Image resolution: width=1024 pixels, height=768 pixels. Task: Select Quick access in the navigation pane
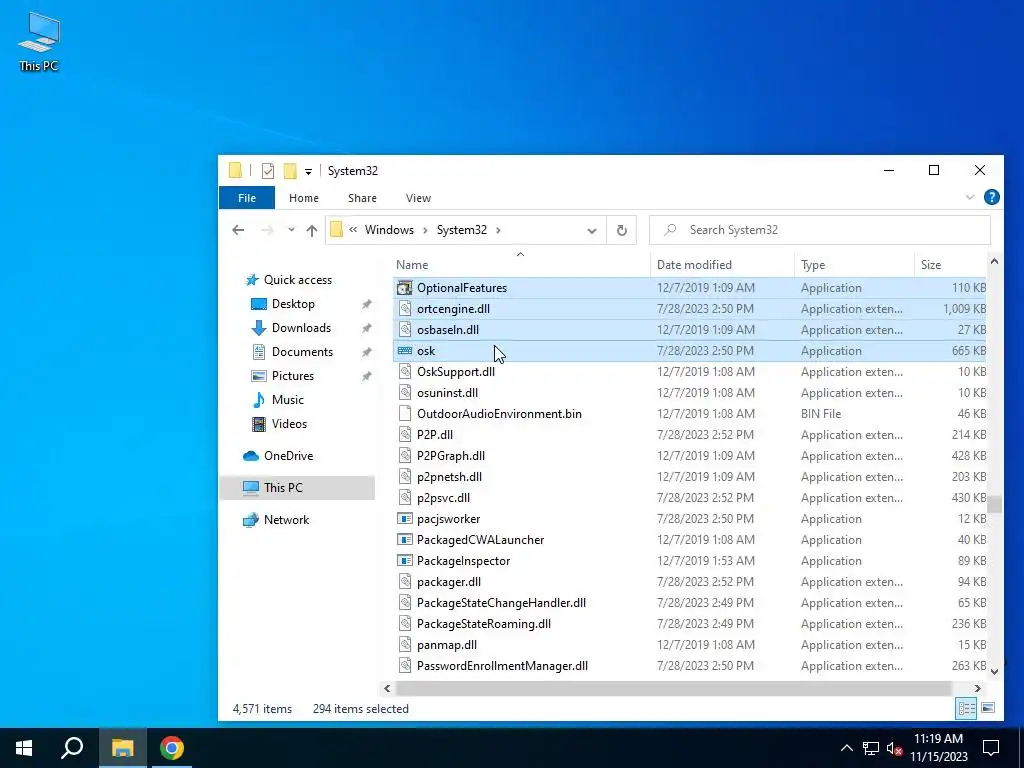(298, 280)
